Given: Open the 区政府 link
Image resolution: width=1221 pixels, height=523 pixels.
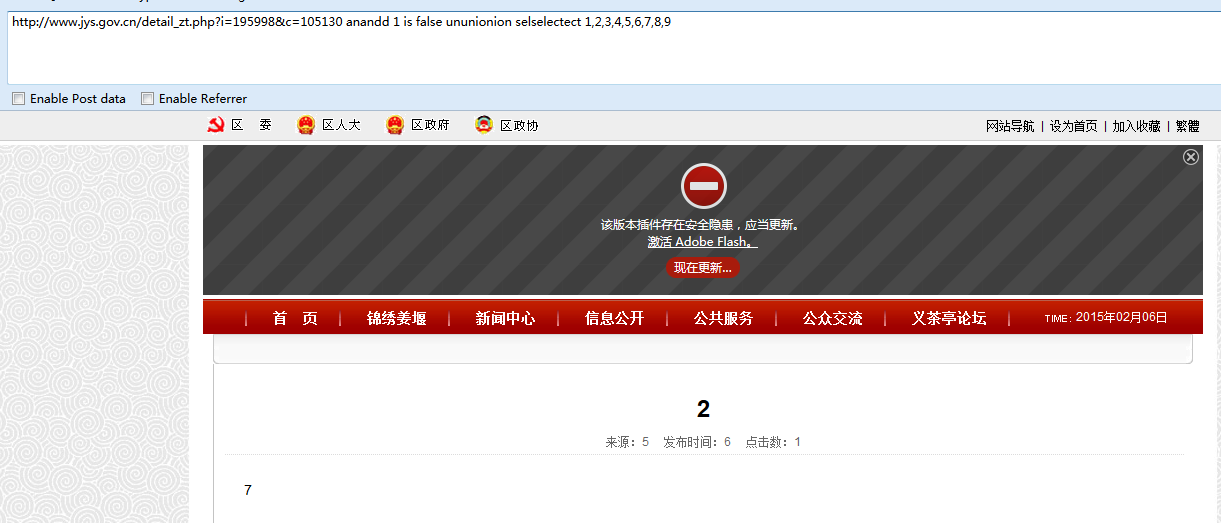Looking at the screenshot, I should coord(430,125).
